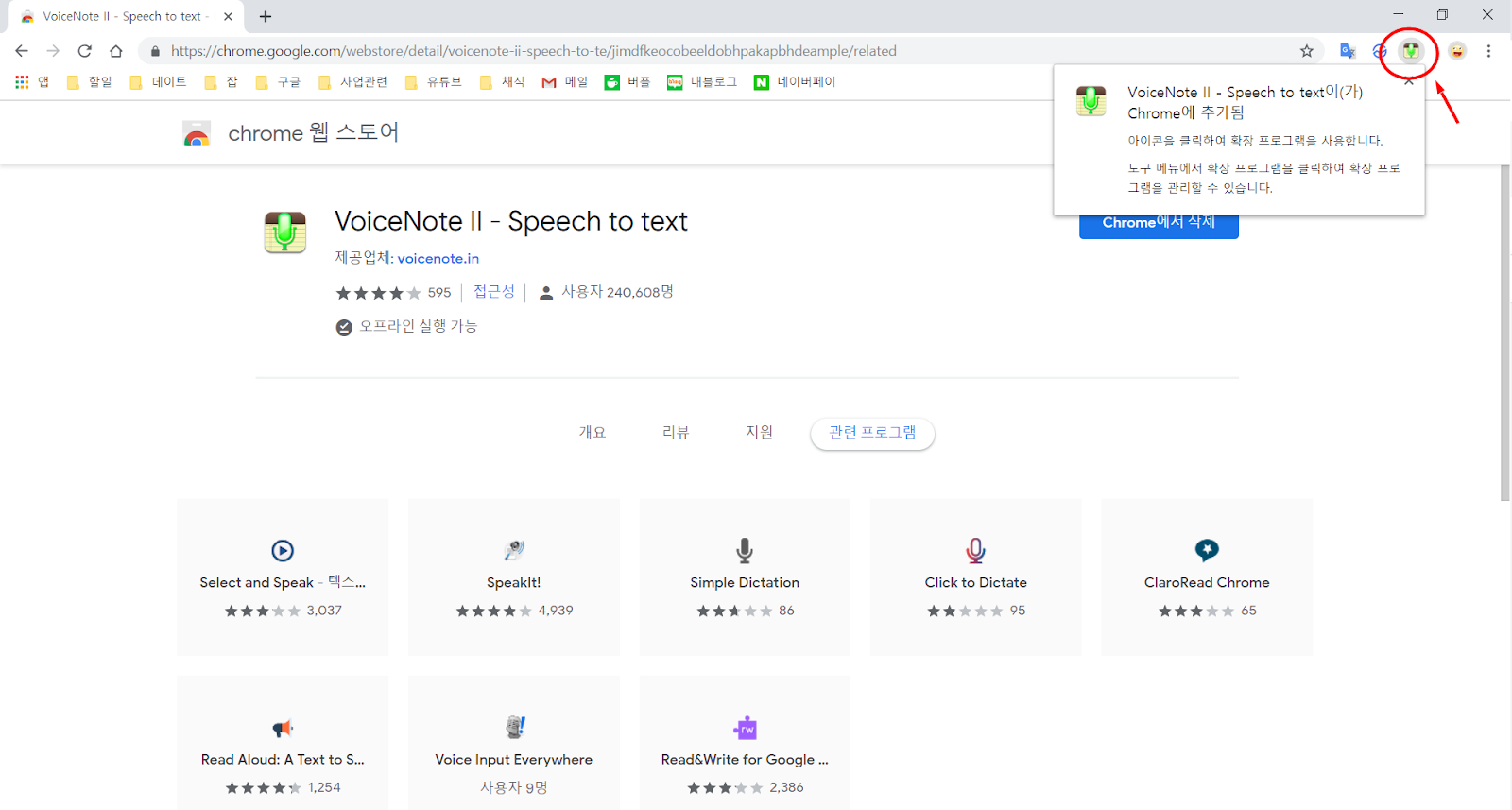
Task: Open the 구글 bookmark folder
Action: click(x=278, y=82)
